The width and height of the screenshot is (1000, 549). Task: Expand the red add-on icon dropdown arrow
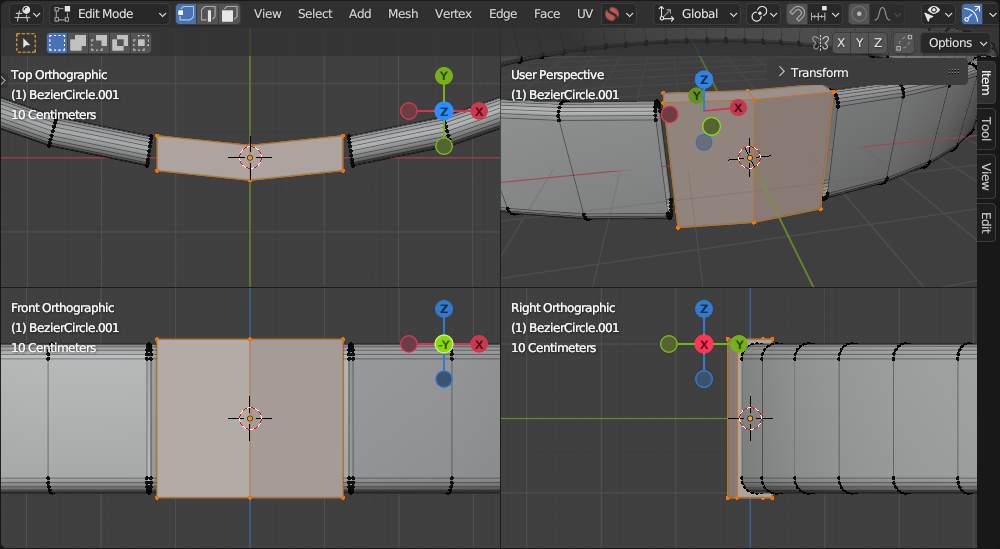click(630, 14)
